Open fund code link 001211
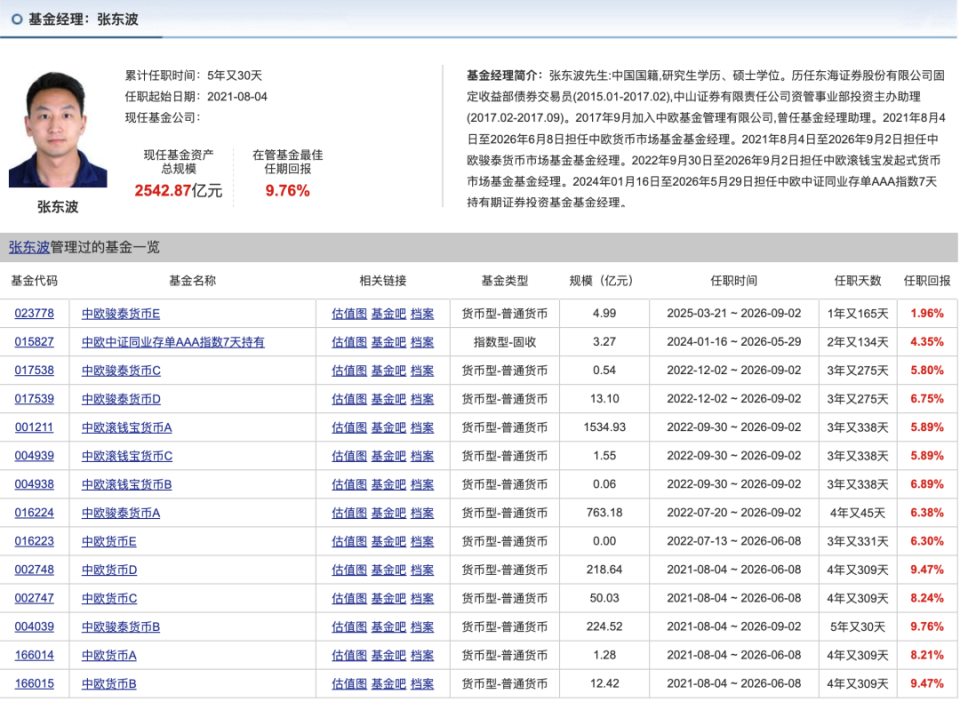This screenshot has height=710, width=960. point(34,427)
